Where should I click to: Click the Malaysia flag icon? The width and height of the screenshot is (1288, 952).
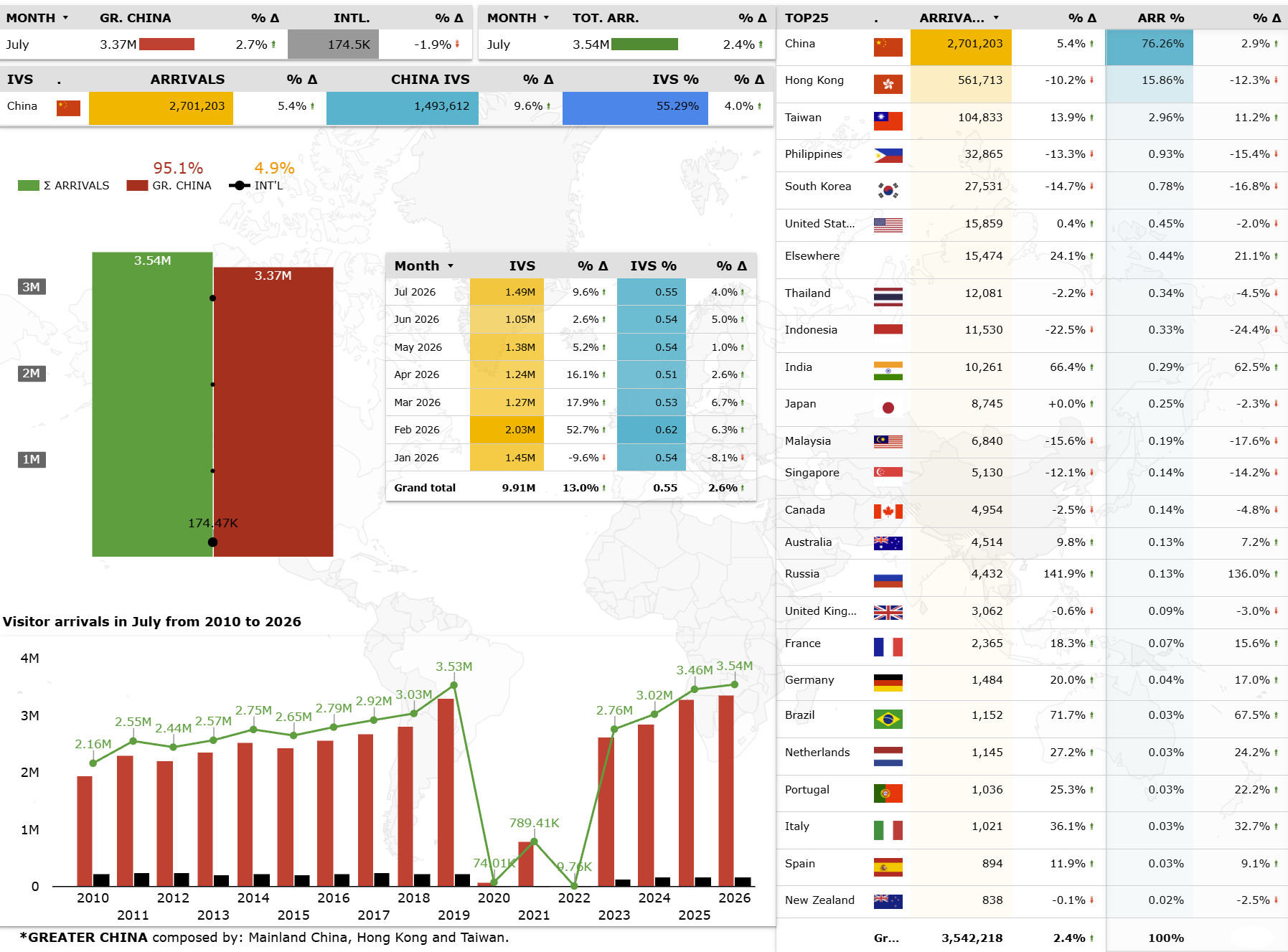[x=888, y=442]
